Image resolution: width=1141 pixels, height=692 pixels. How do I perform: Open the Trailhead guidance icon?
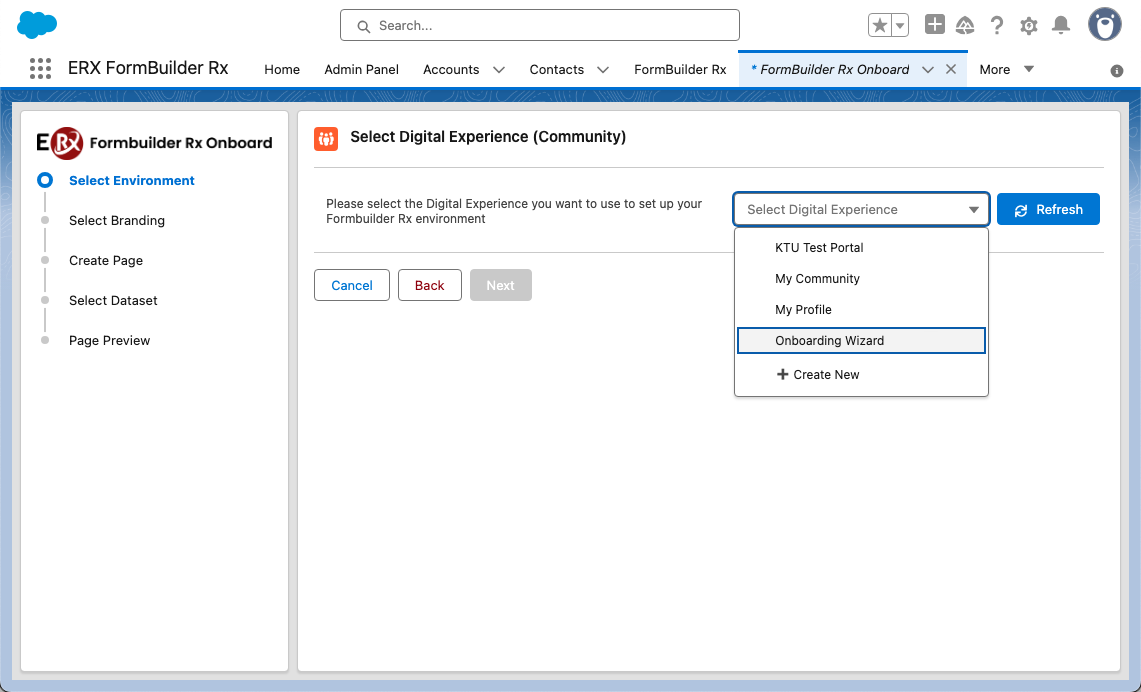pos(965,26)
